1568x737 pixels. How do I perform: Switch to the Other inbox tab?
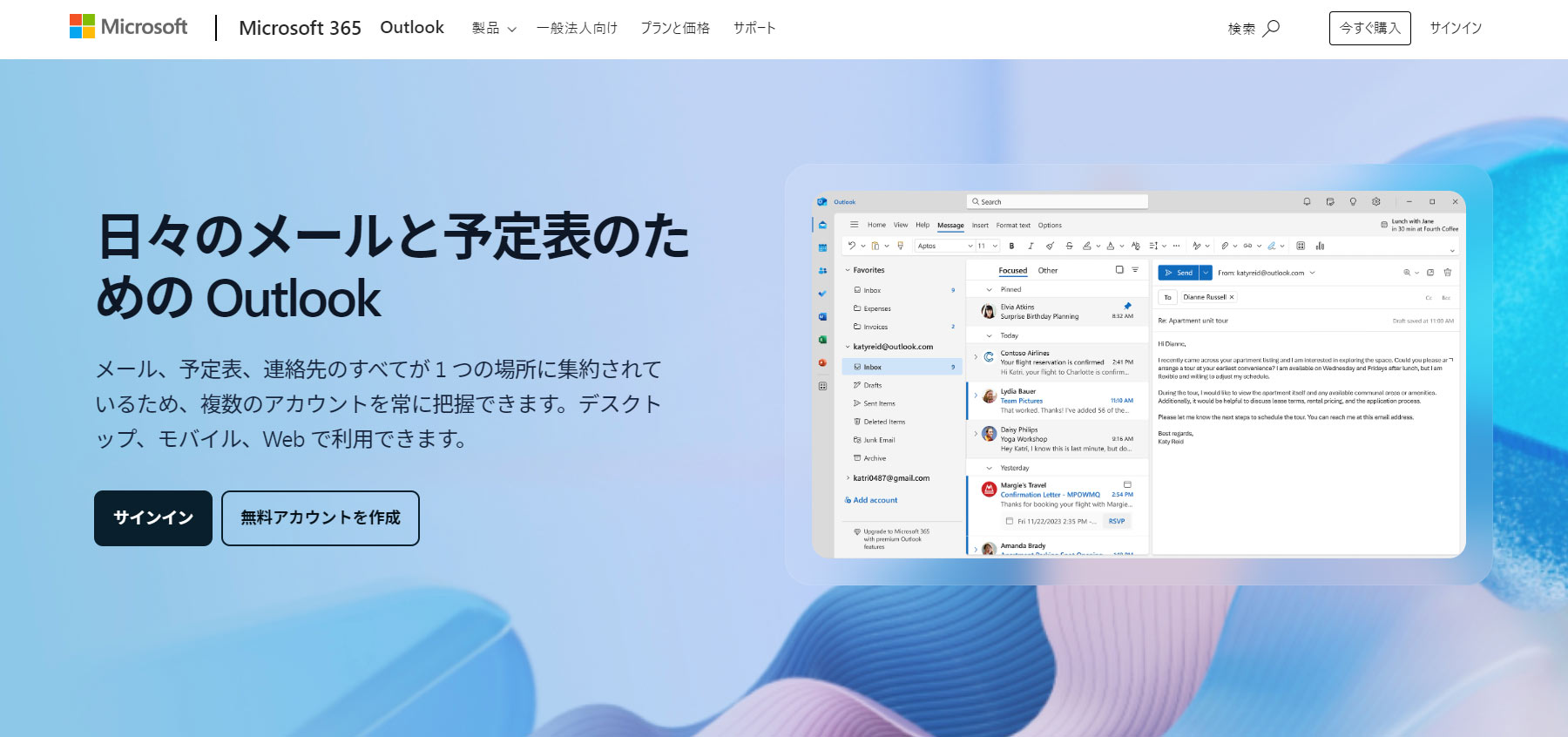1048,270
